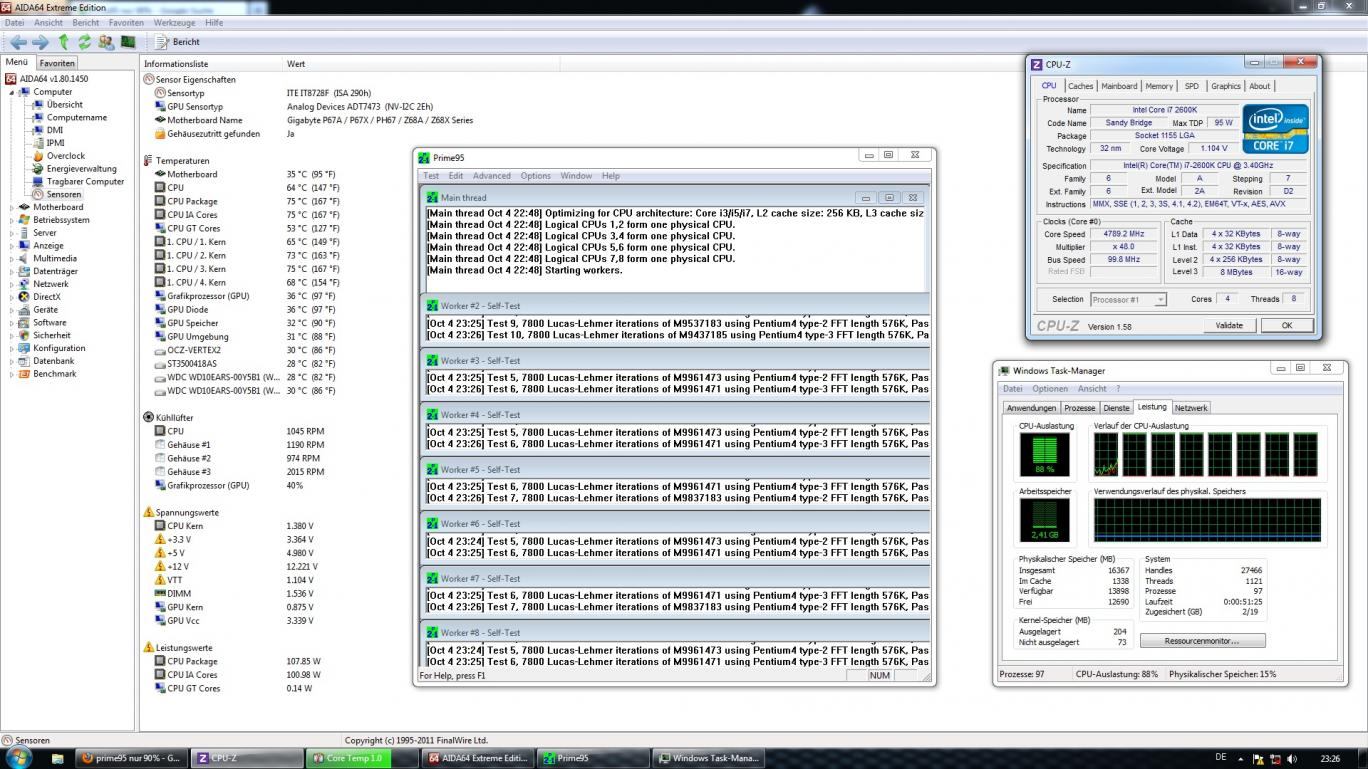The height and width of the screenshot is (769, 1368).
Task: Switch to CPU-Z Memory tab
Action: [1159, 86]
